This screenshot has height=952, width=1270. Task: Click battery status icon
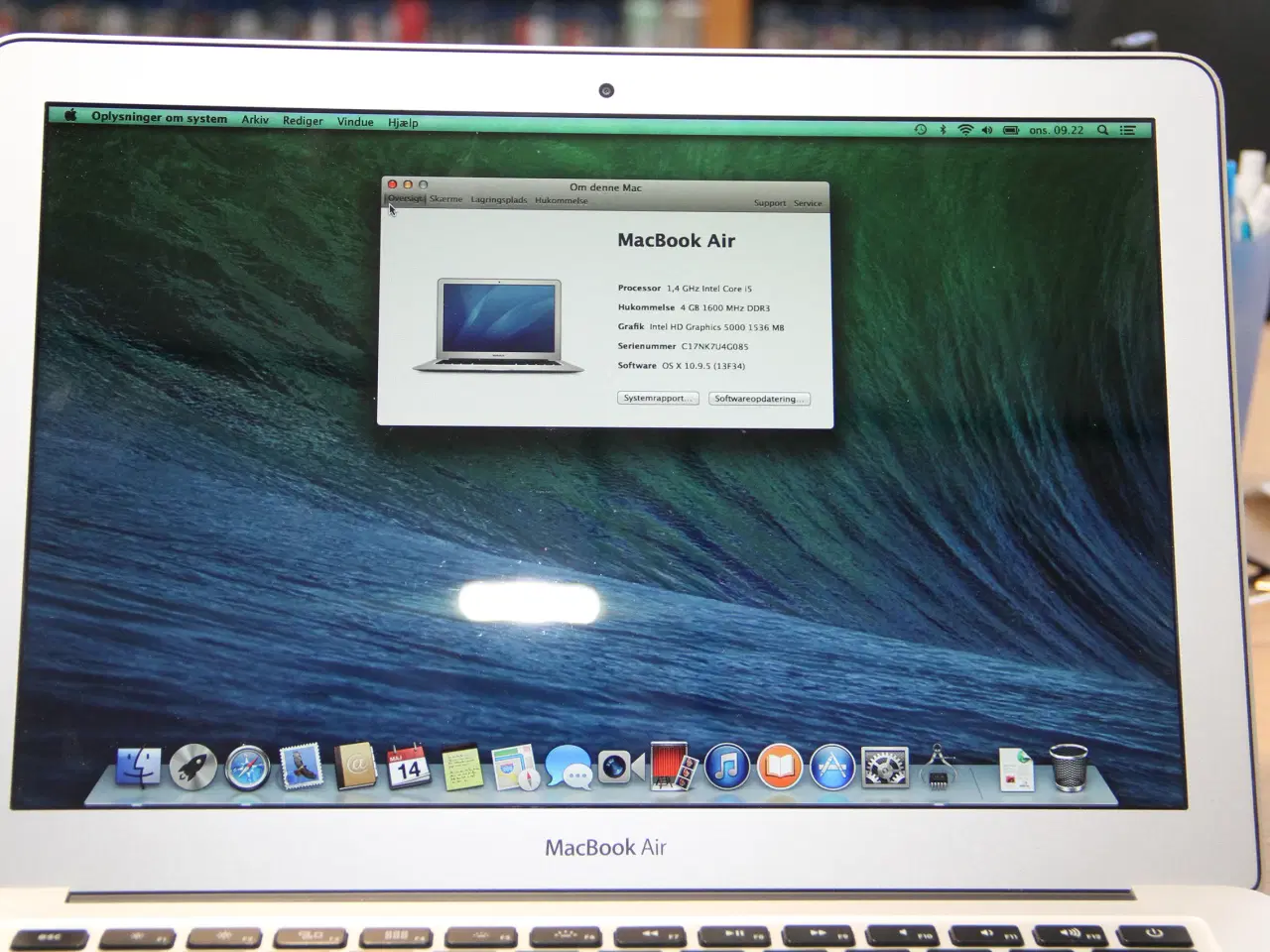(x=1011, y=130)
